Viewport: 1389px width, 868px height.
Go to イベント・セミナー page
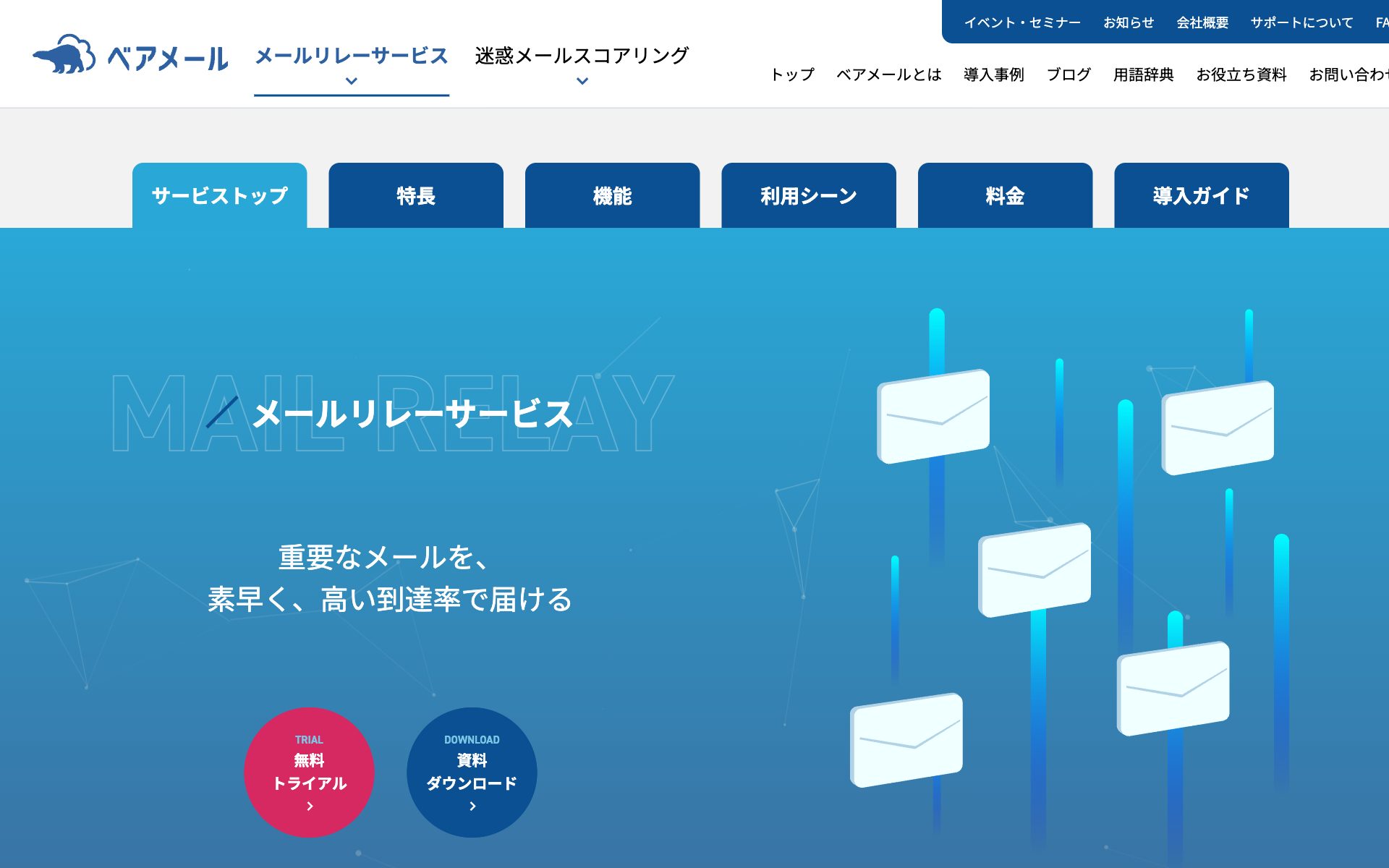(1022, 22)
